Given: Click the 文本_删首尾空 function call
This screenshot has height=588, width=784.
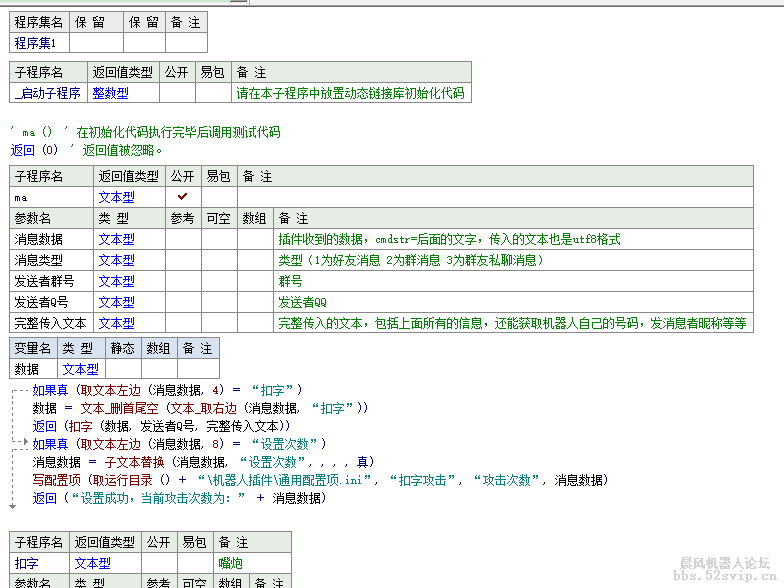Looking at the screenshot, I should tap(119, 408).
